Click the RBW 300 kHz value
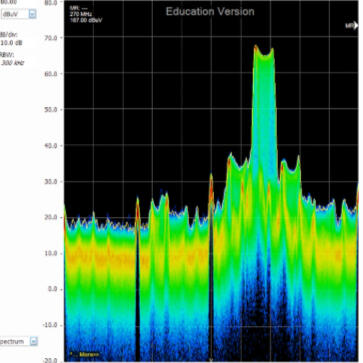 [12, 62]
